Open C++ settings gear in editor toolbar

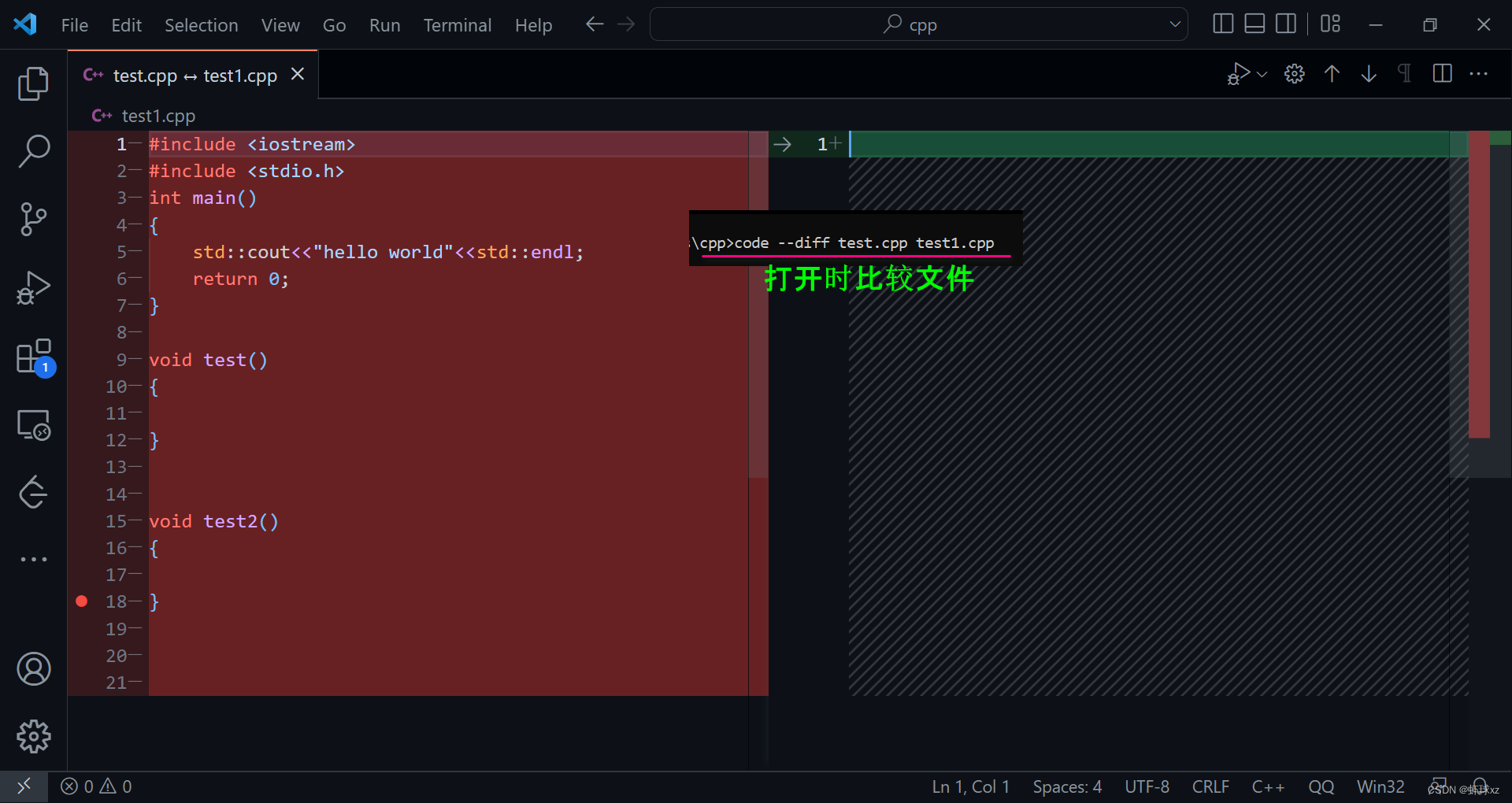1295,74
